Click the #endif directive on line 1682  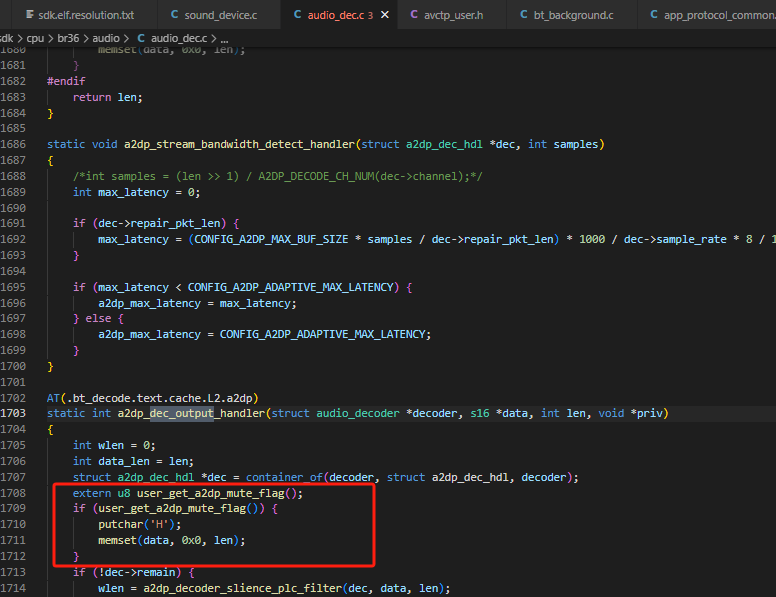66,81
